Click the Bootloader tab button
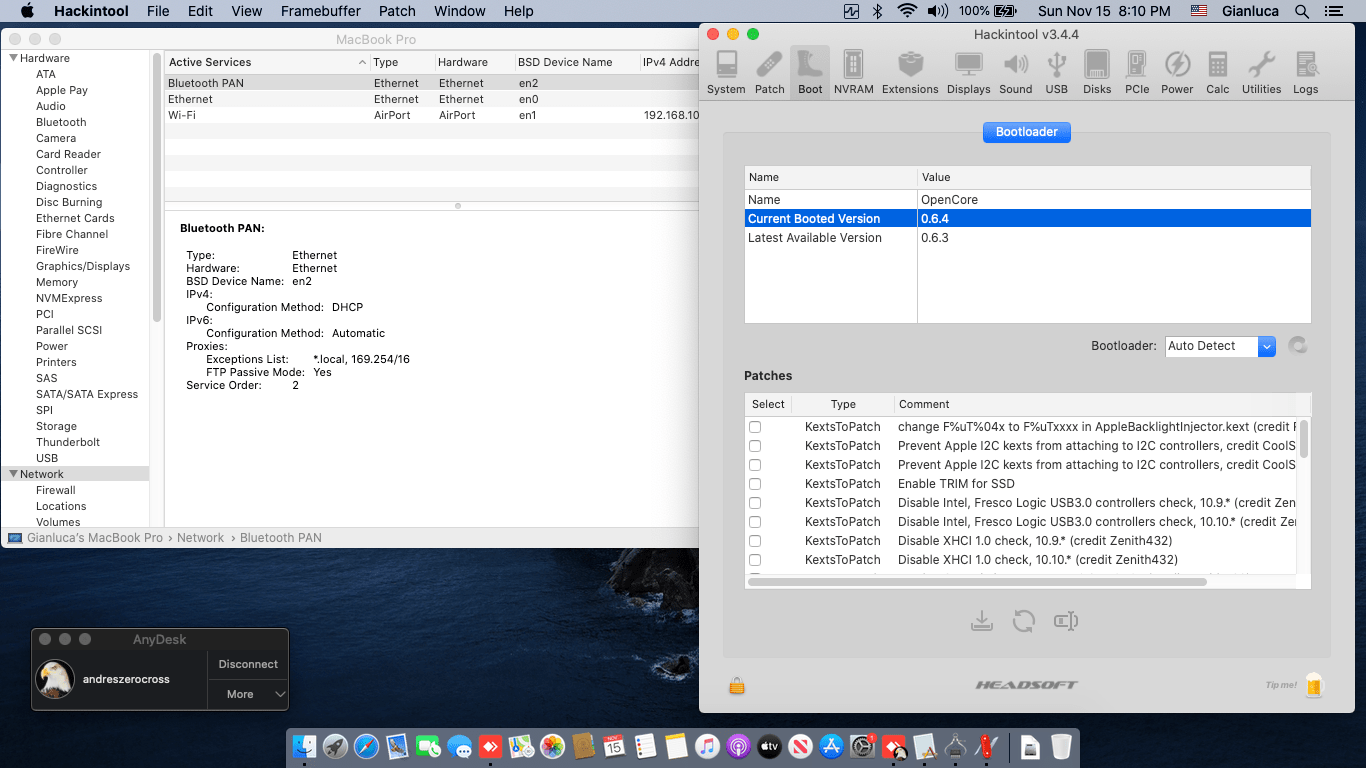The image size is (1366, 768). [x=1027, y=132]
